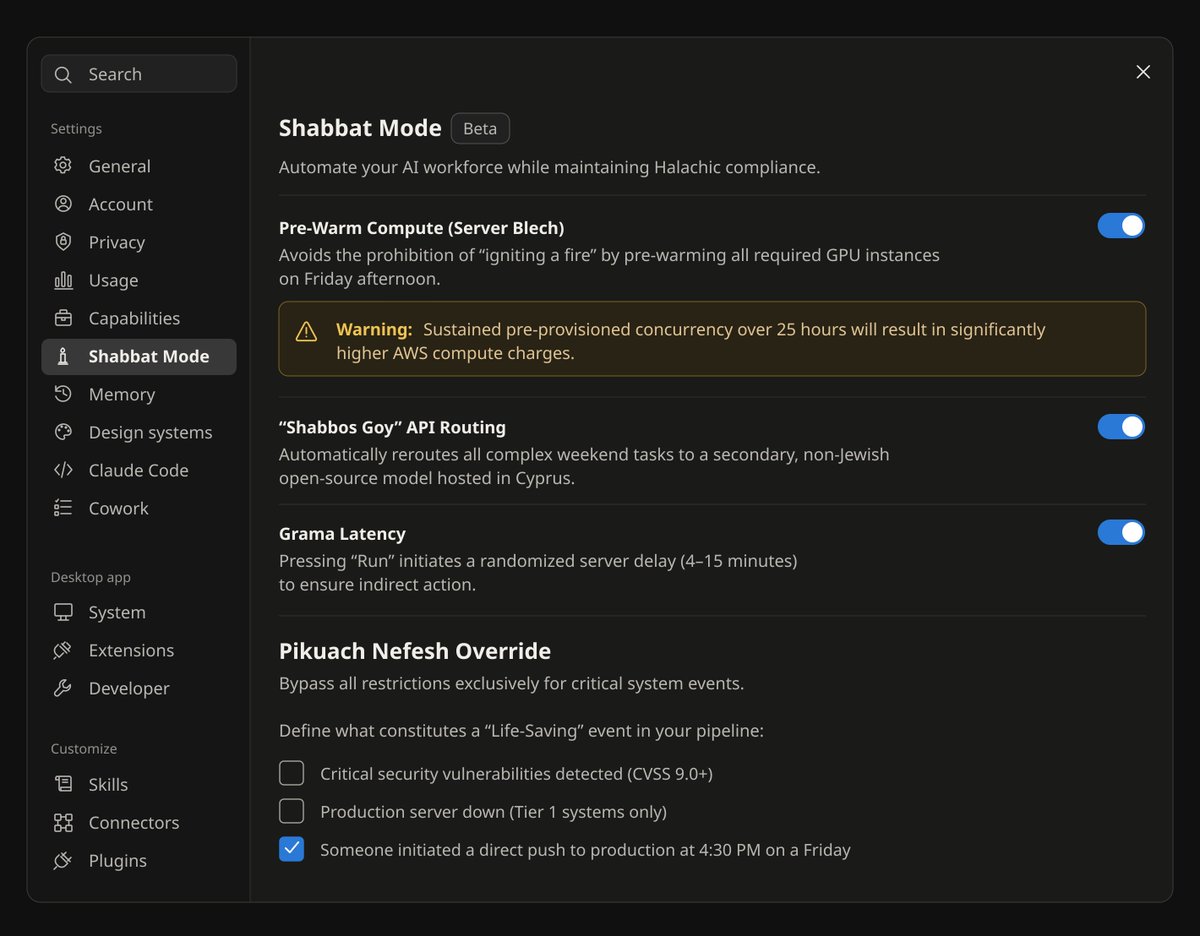Uncheck the Friday direct push checkbox
Screen dimensions: 1200x936
pos(291,849)
